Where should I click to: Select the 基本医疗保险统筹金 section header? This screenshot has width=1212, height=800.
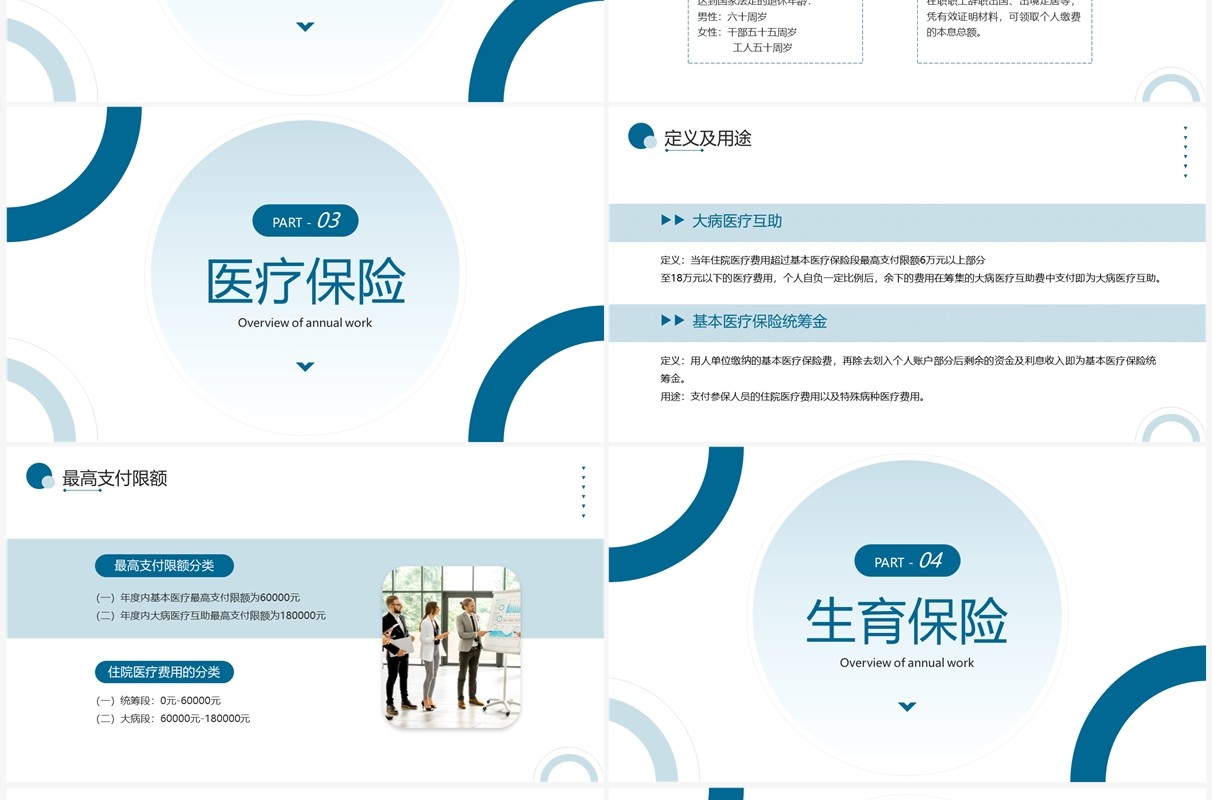(760, 321)
